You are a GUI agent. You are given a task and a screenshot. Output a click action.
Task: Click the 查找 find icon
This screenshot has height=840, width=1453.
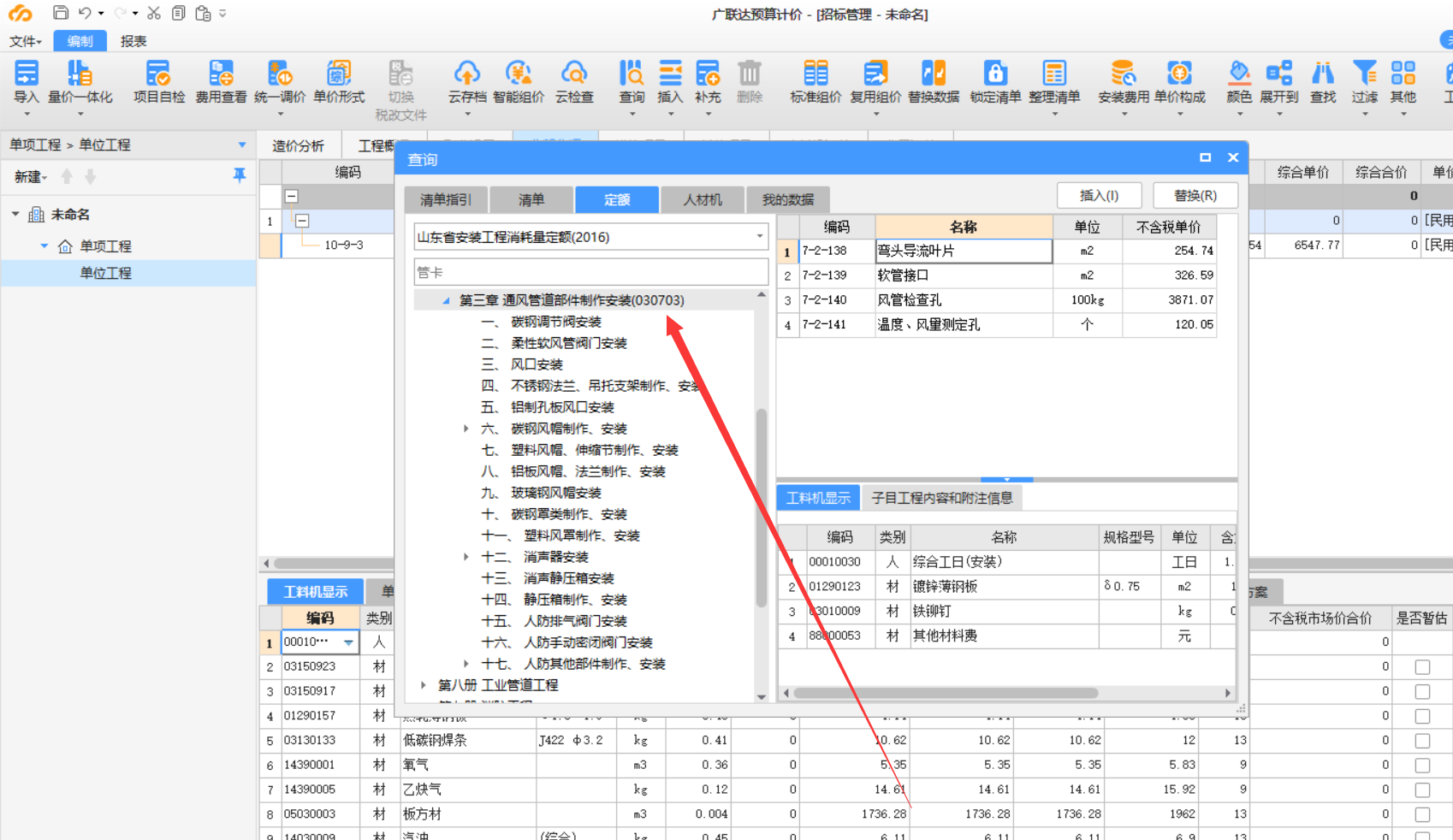pos(1323,74)
